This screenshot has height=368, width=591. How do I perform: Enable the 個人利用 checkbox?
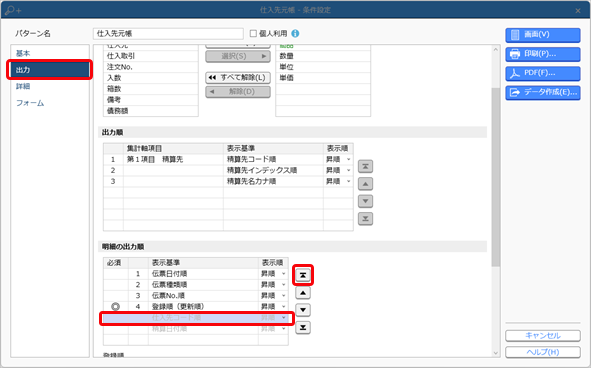point(253,34)
